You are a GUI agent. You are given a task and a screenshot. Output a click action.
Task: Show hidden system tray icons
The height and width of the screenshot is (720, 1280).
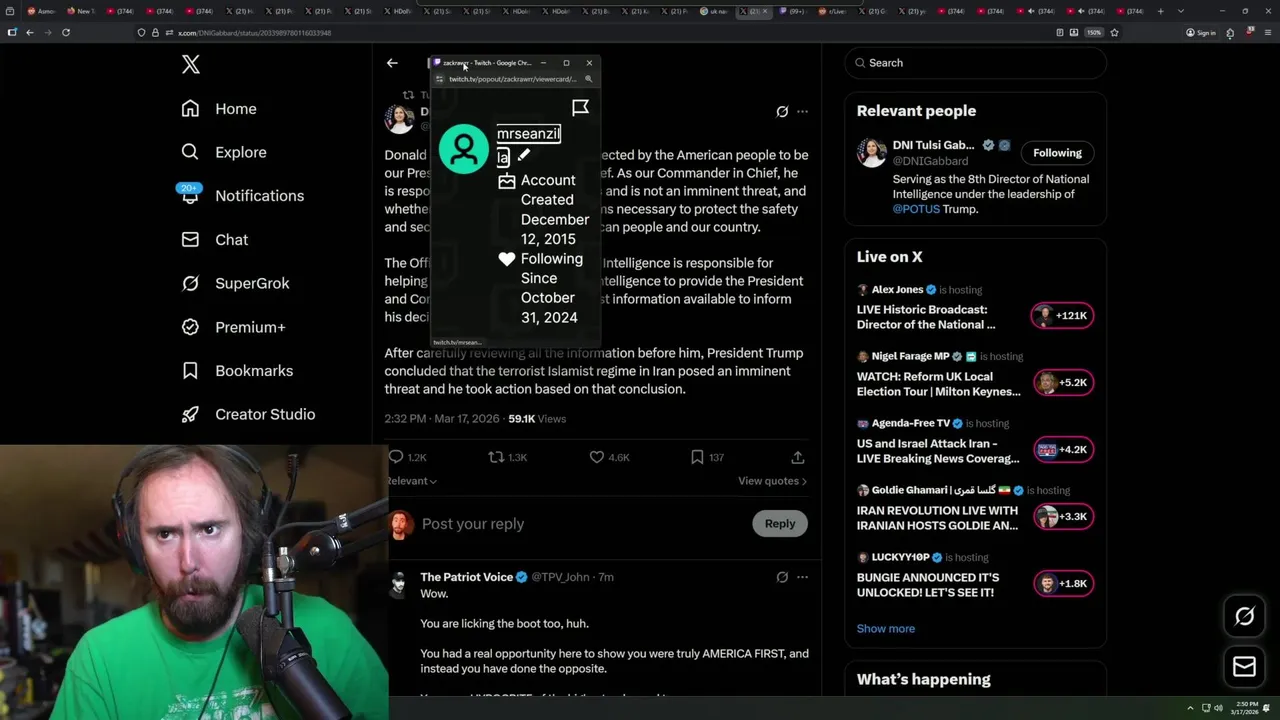coord(1190,709)
